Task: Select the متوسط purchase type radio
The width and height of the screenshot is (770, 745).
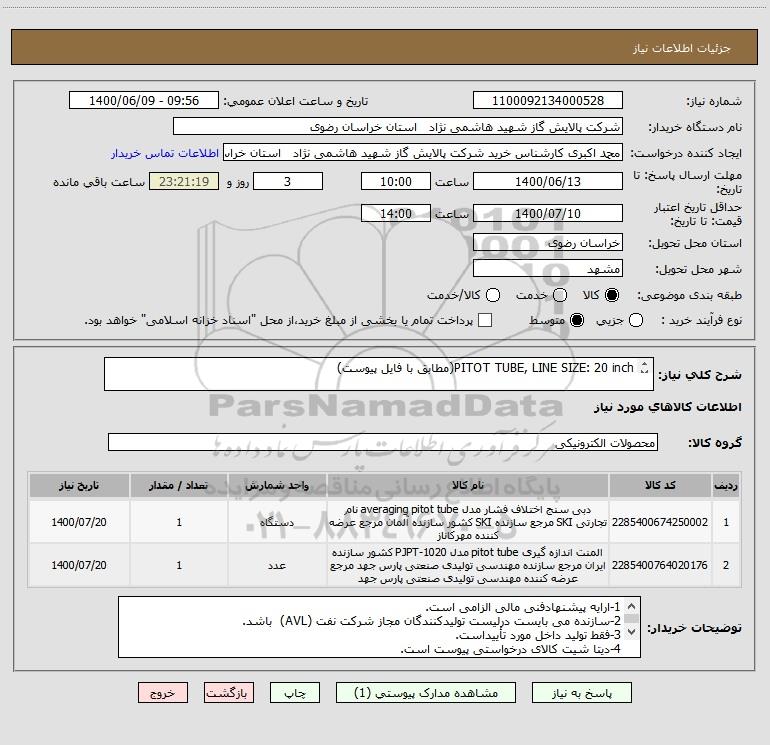Action: 577,320
